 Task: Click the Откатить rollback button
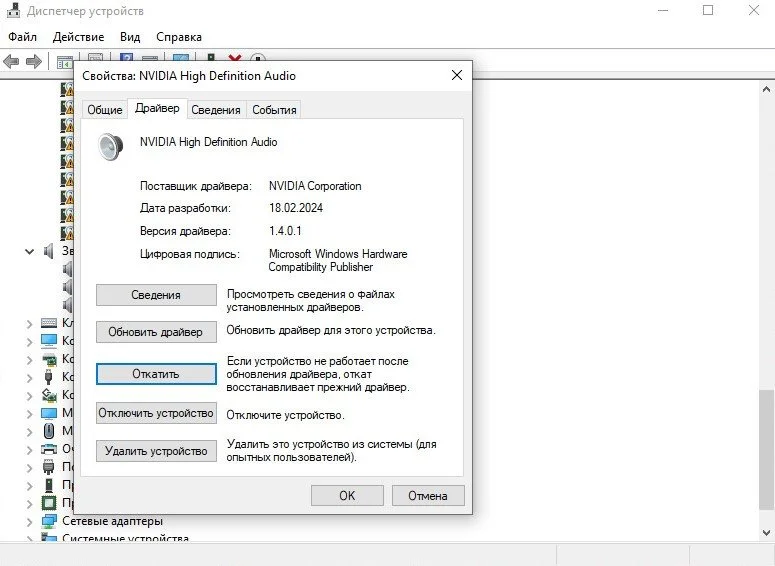coord(156,374)
